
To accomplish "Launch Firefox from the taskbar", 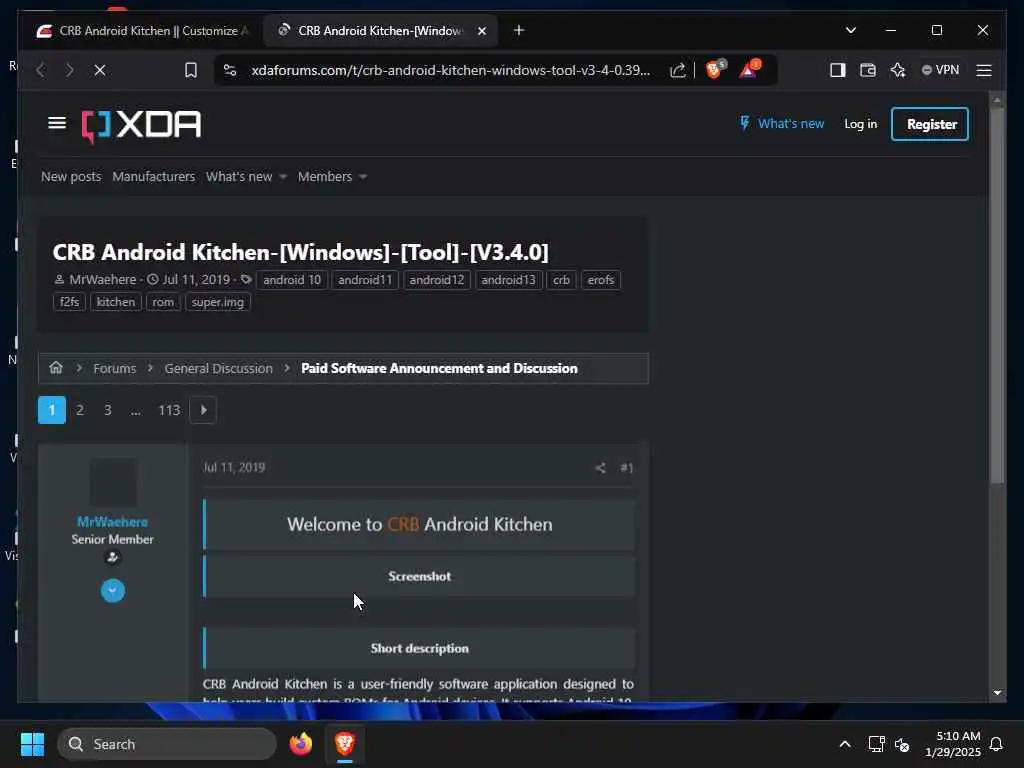I will (x=301, y=744).
